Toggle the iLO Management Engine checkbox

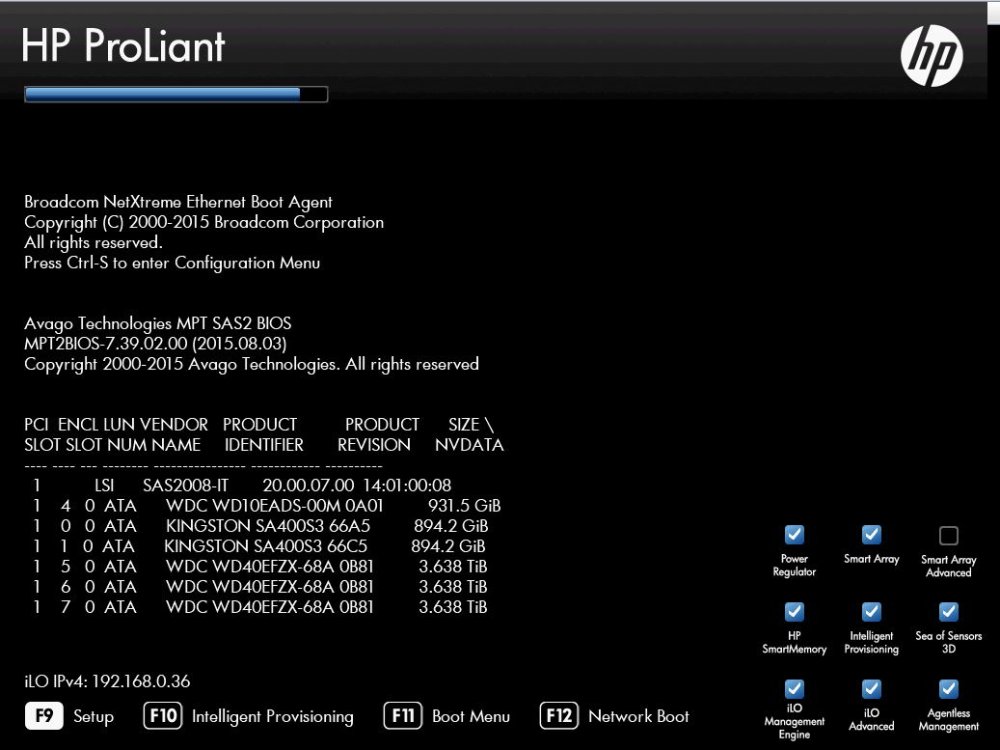click(x=794, y=689)
